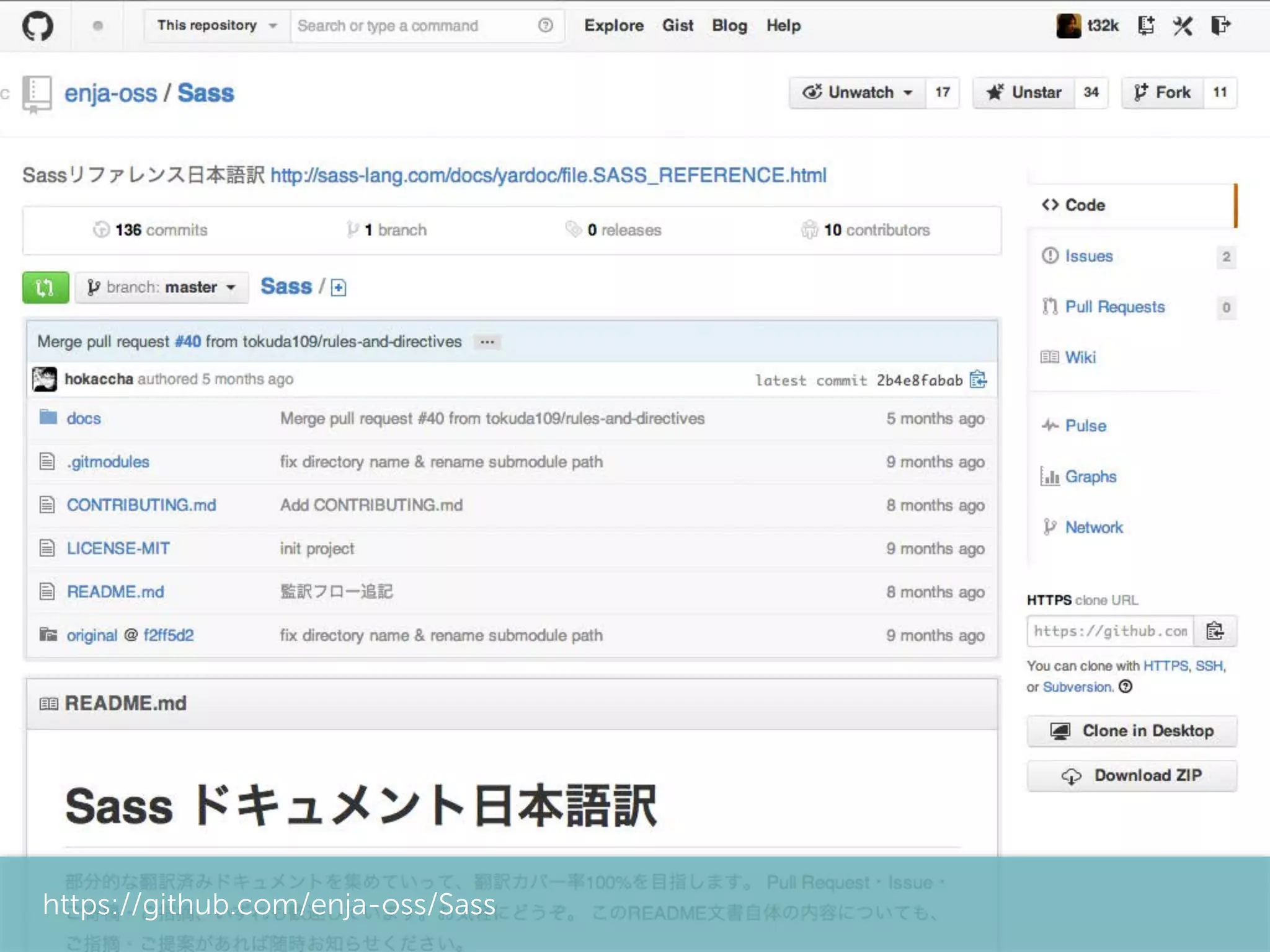Open forks count 11
Screen dimensions: 1270x952
[x=1220, y=92]
